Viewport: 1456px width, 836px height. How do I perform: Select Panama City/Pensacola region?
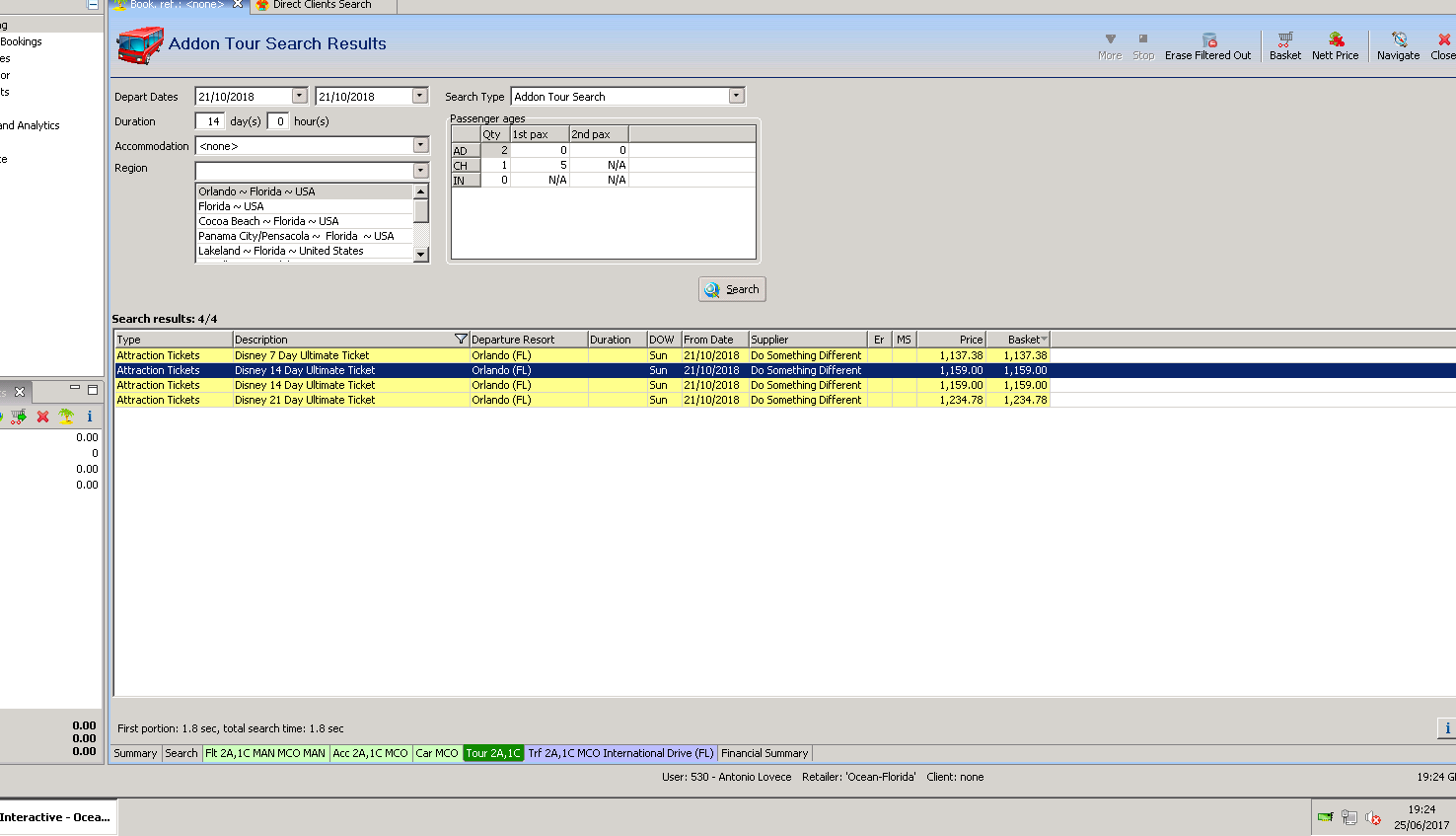(304, 236)
